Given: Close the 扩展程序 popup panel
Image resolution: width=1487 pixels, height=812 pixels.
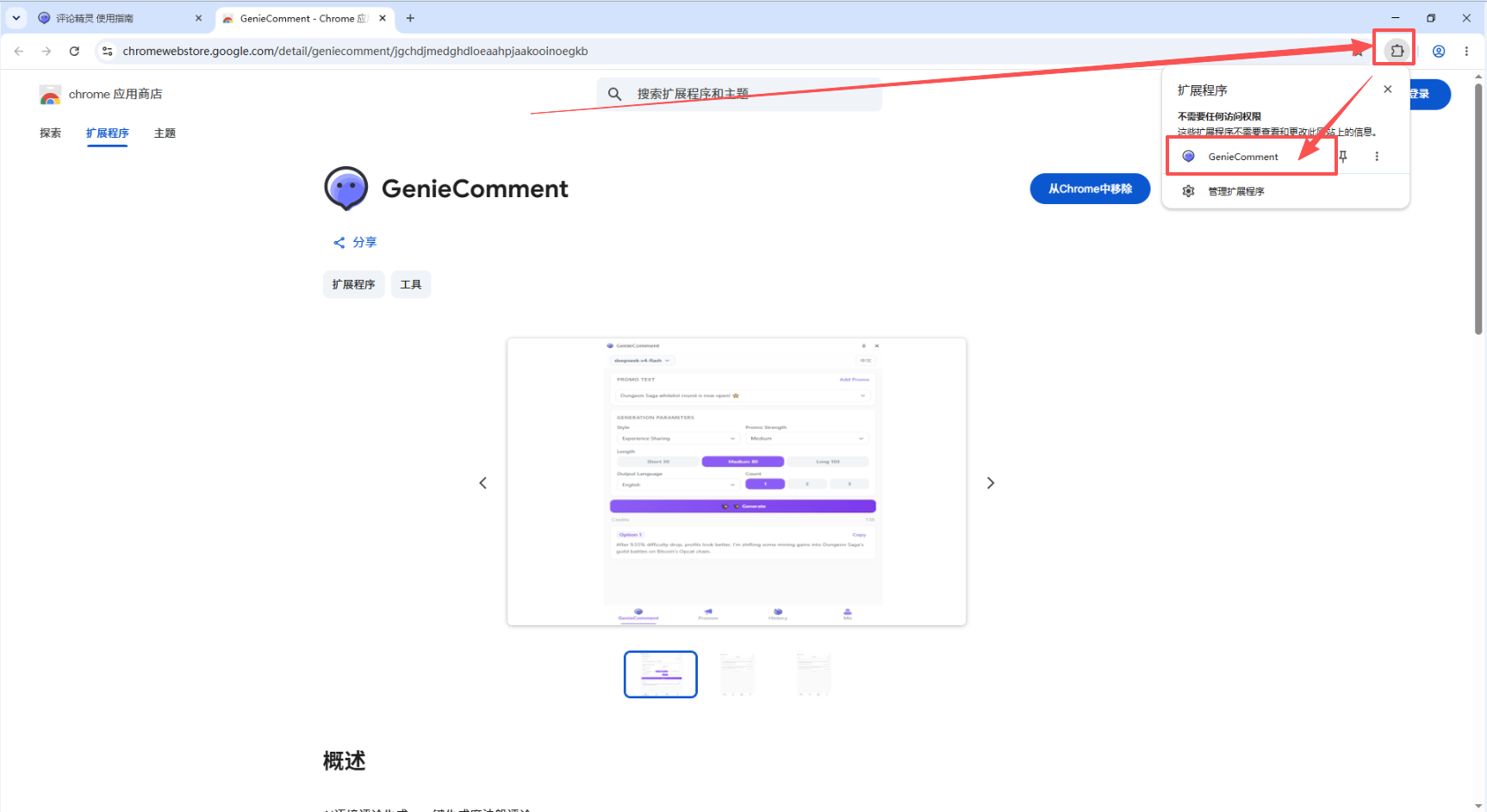Looking at the screenshot, I should 1388,90.
